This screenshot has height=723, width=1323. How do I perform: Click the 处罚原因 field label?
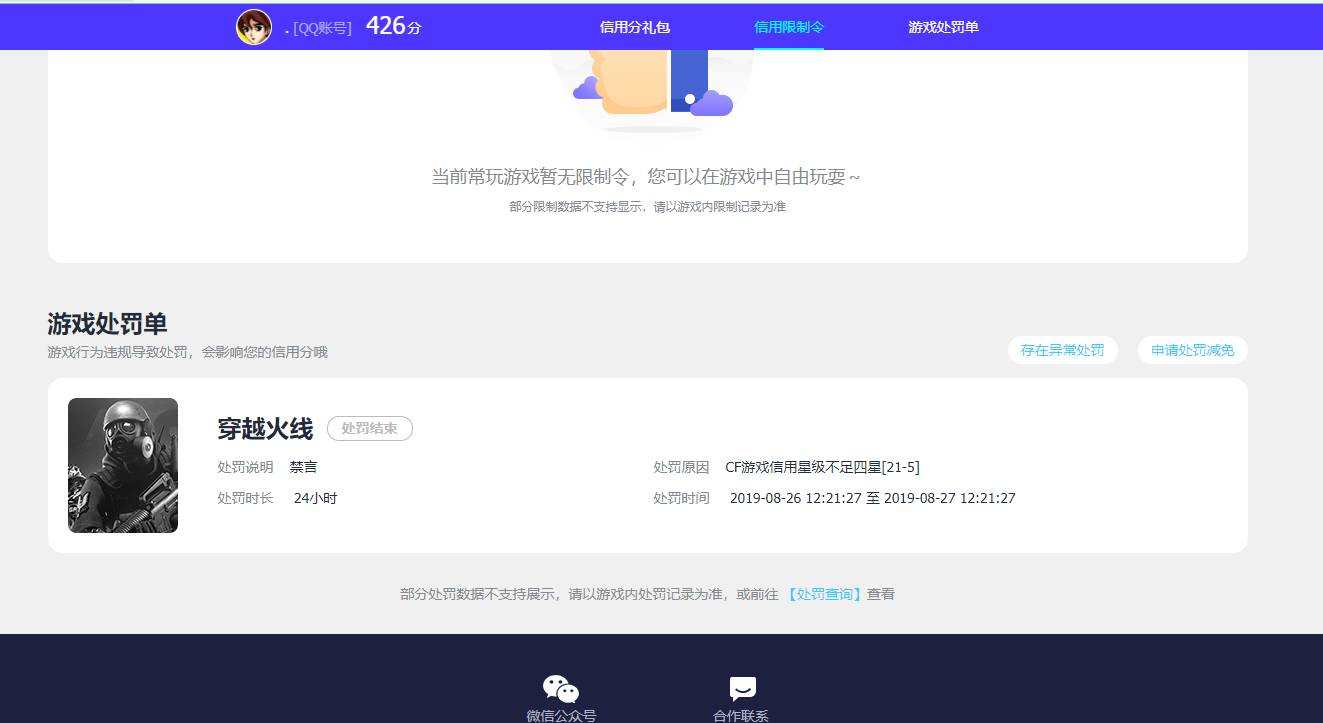[681, 467]
